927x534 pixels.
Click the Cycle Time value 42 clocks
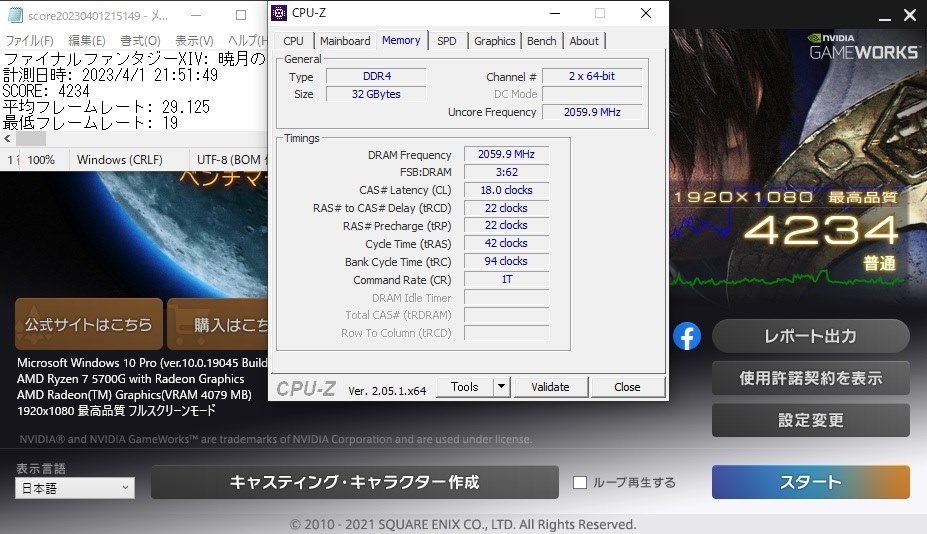(507, 243)
